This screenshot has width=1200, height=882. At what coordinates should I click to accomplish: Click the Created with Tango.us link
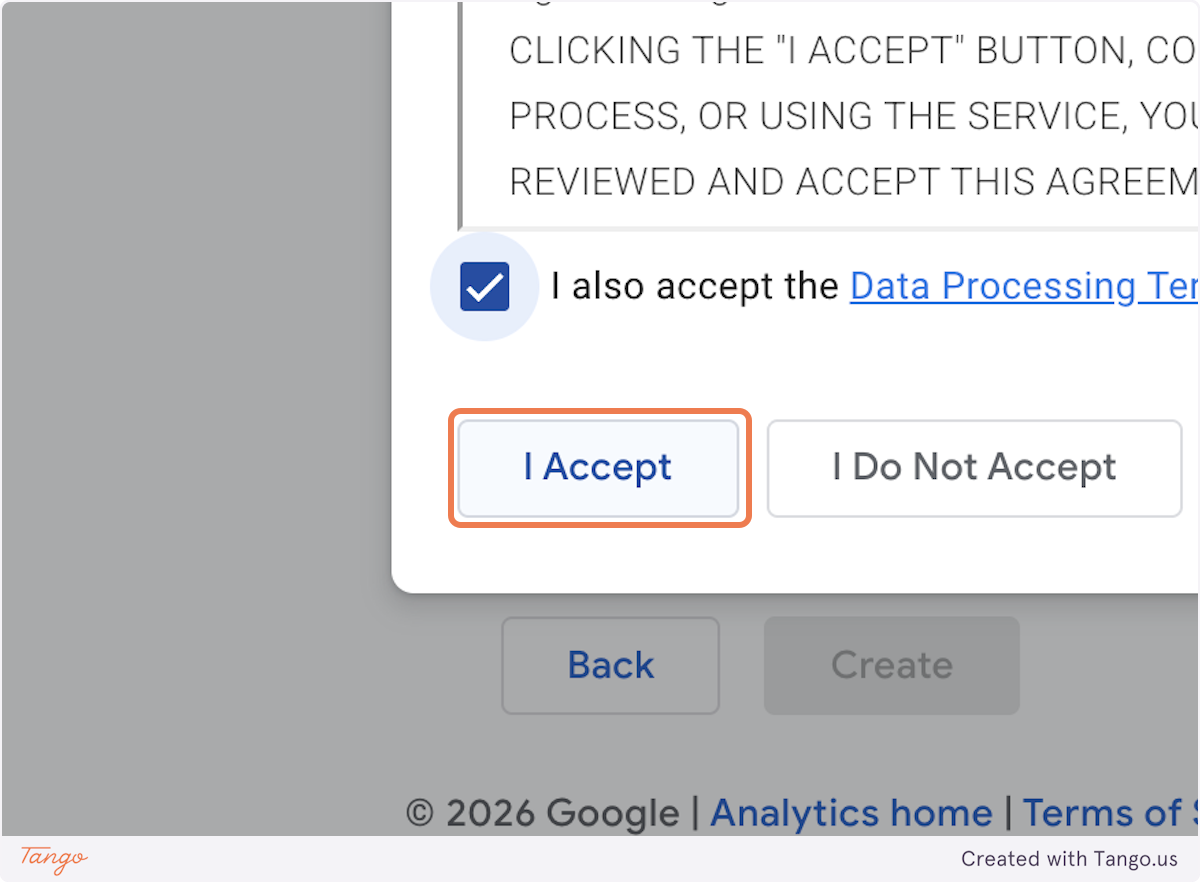tap(1069, 858)
